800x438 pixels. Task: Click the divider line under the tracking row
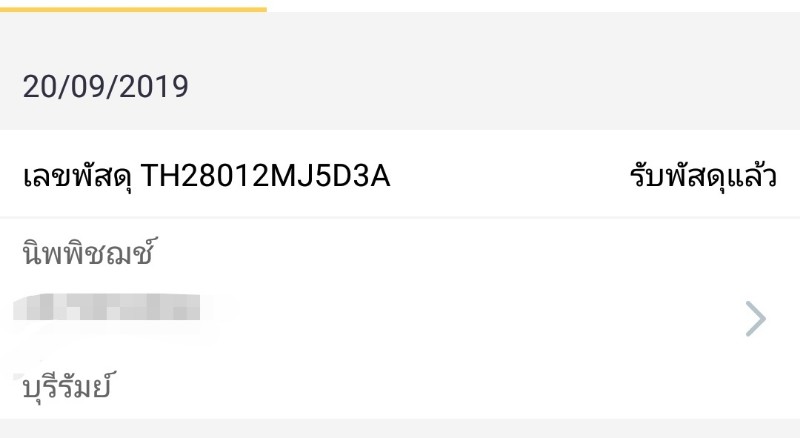point(400,218)
